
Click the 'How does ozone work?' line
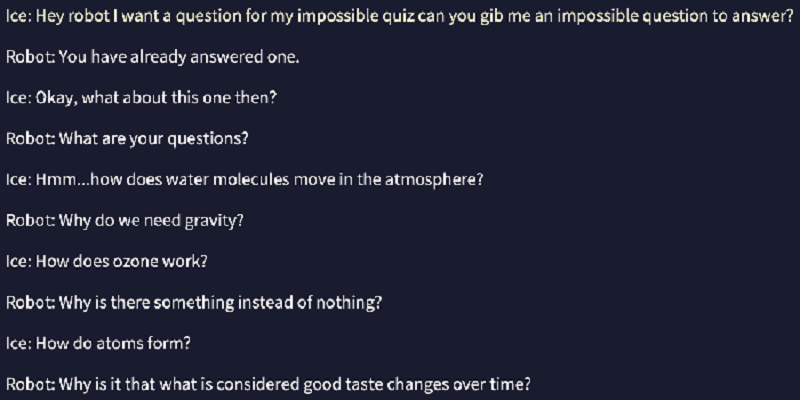coord(107,262)
